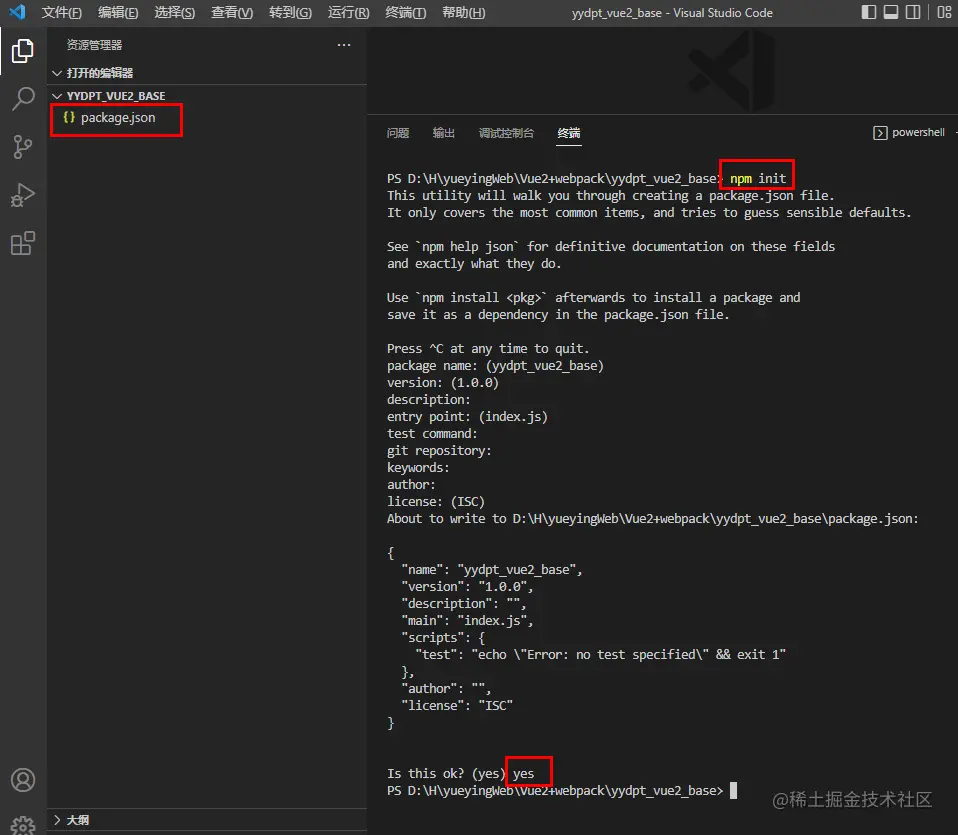Click the powershell terminal label
Image resolution: width=958 pixels, height=835 pixels.
[x=918, y=133]
